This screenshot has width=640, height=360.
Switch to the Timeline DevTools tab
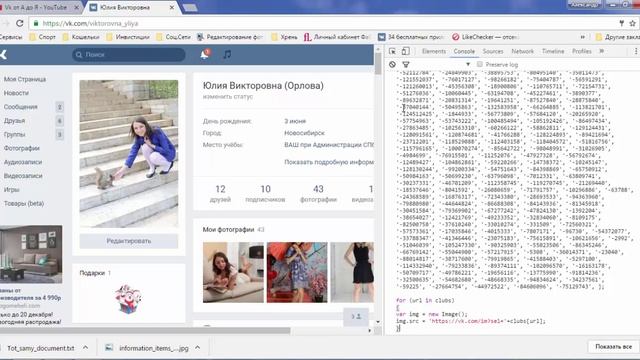(553, 51)
